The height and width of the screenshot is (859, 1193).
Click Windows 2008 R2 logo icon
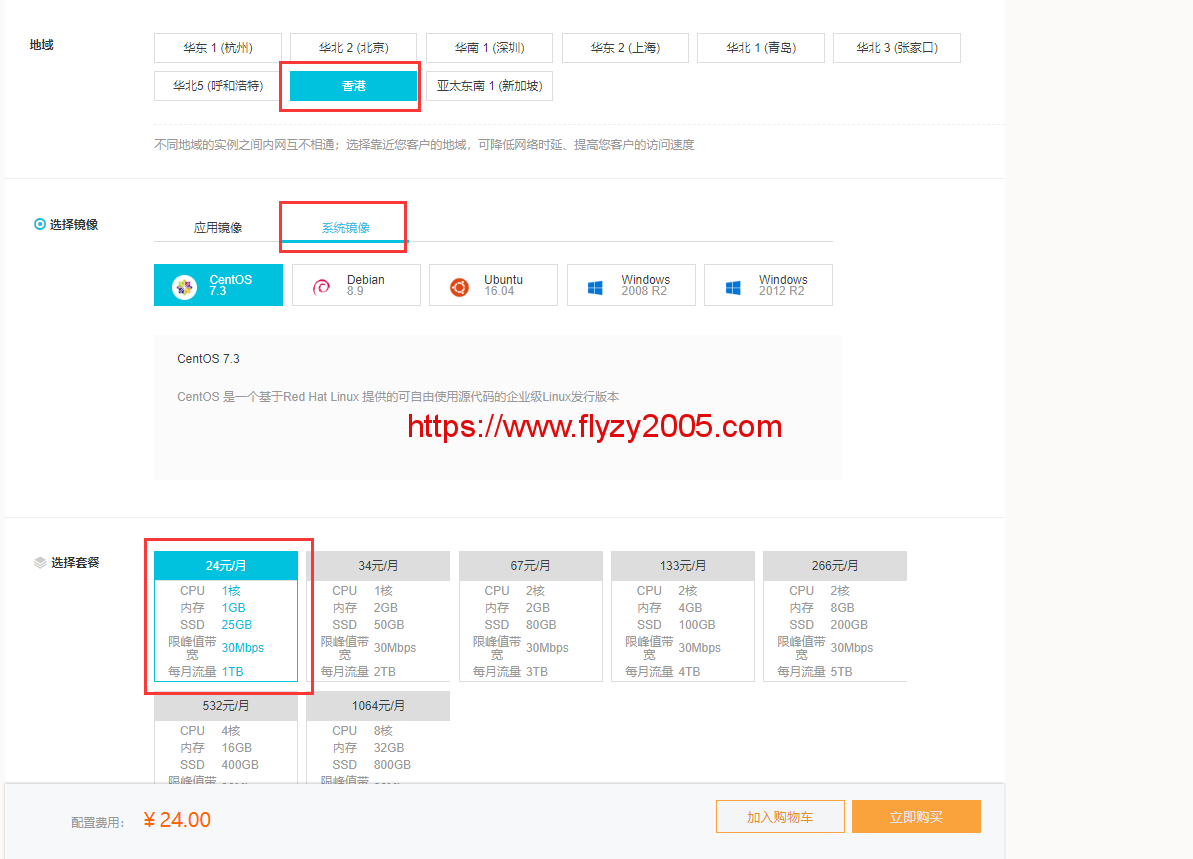point(595,288)
